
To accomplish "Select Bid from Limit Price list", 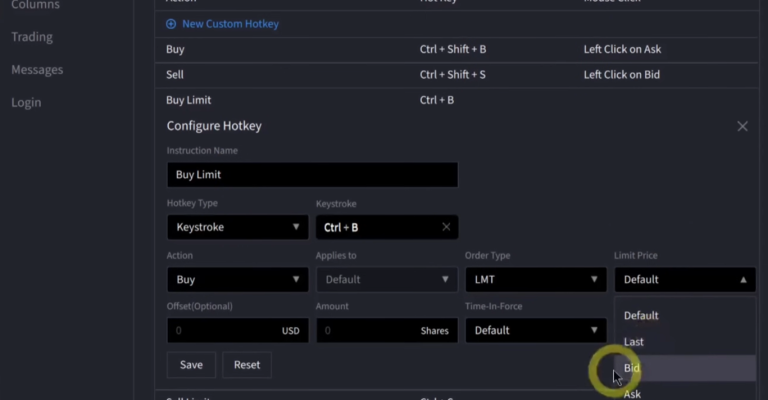I will pyautogui.click(x=684, y=368).
